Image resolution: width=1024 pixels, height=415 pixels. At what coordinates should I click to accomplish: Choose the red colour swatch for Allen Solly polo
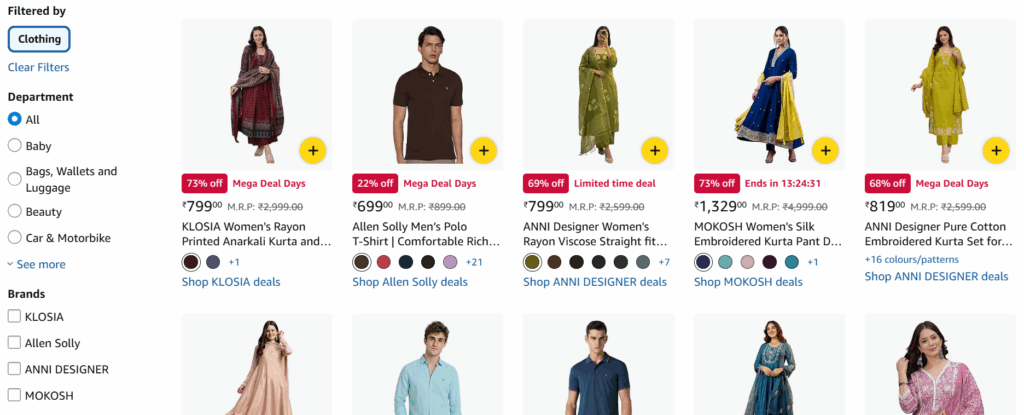(x=384, y=262)
